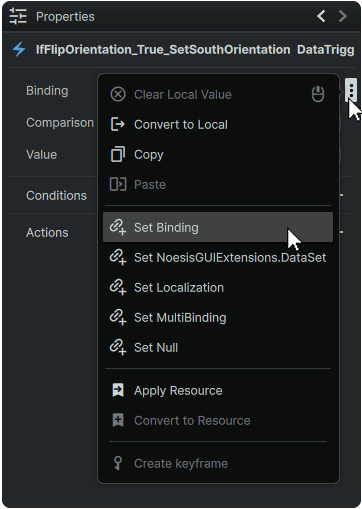Click the Paste icon
Image resolution: width=362 pixels, height=509 pixels.
point(118,184)
